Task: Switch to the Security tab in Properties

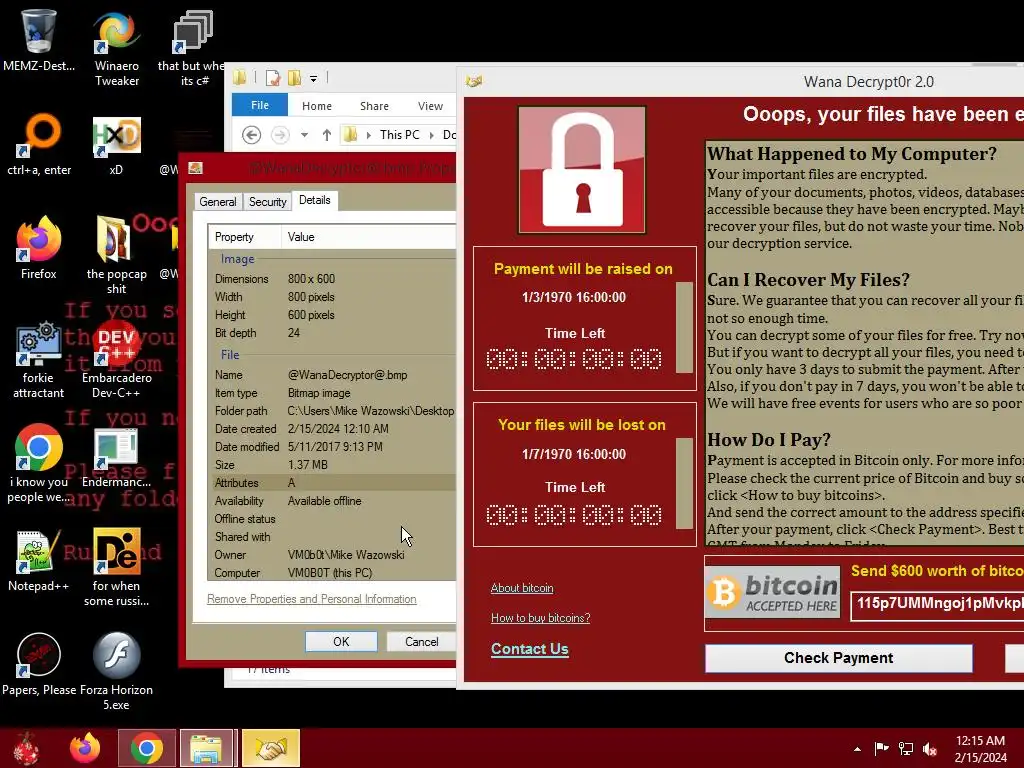Action: [x=268, y=202]
